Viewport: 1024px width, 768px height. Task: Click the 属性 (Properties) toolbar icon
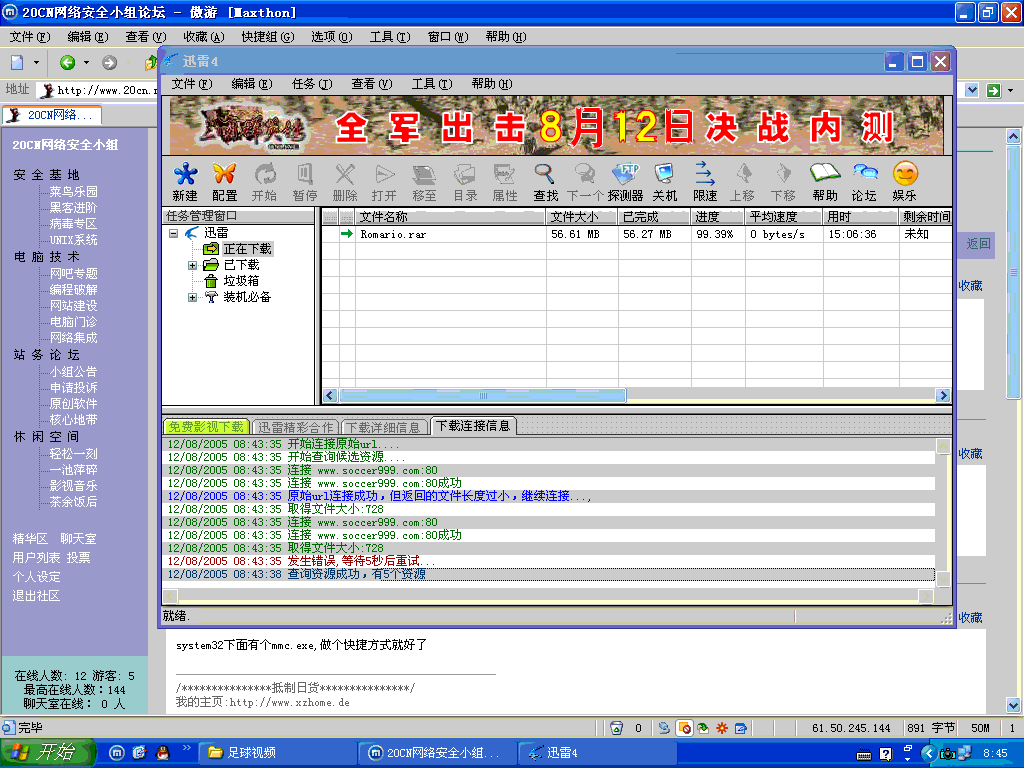(x=505, y=182)
